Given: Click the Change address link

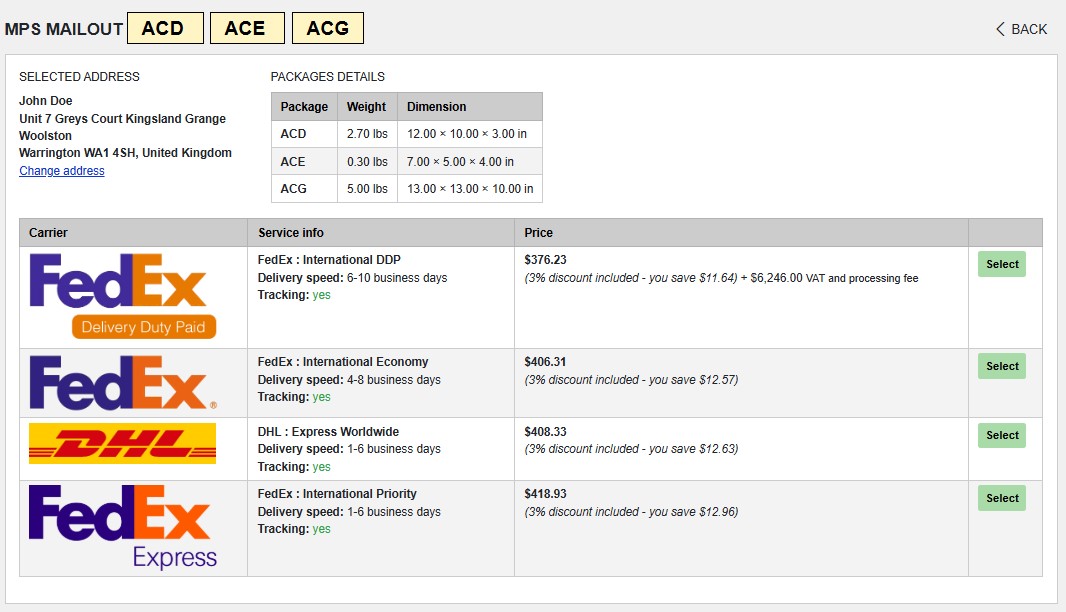Looking at the screenshot, I should point(62,171).
